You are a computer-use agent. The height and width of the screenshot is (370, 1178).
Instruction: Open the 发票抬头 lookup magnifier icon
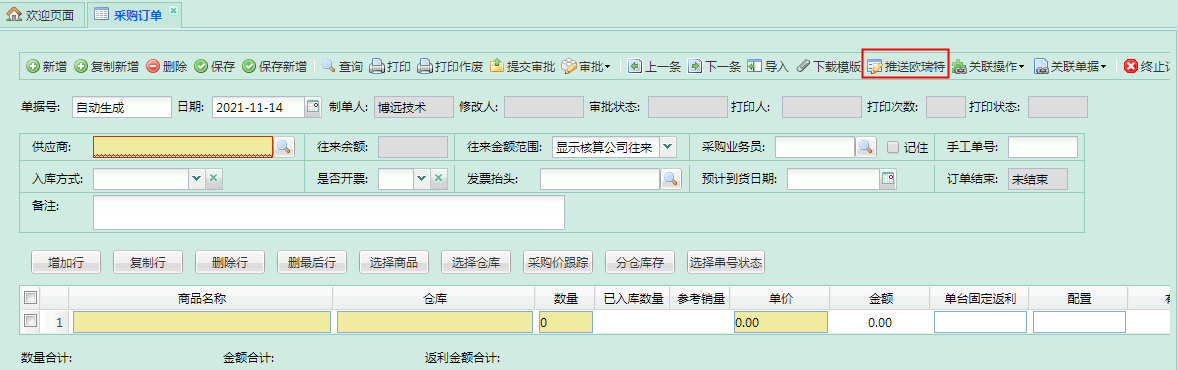click(x=670, y=179)
